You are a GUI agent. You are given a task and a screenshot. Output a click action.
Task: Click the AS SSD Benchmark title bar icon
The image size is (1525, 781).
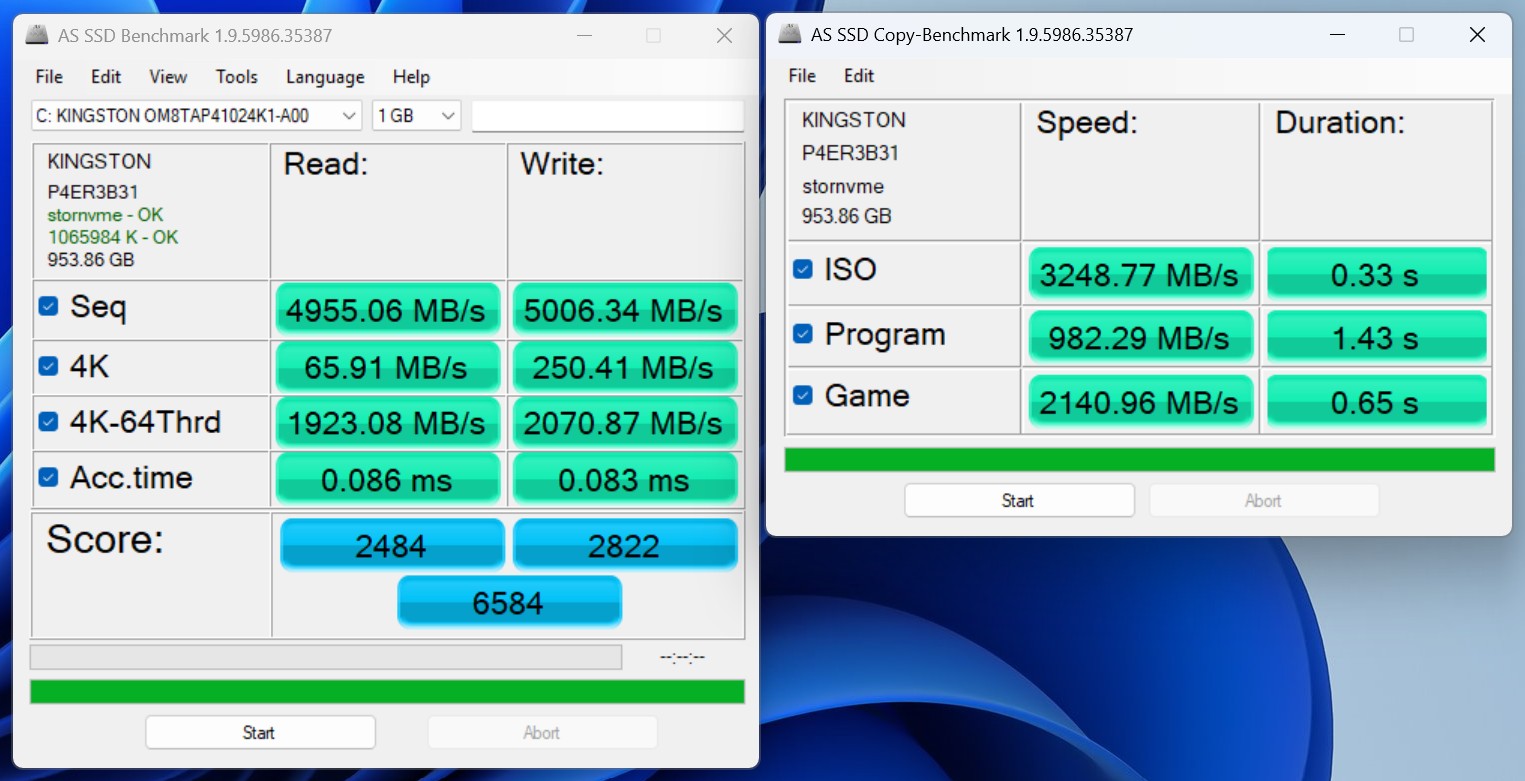pos(37,35)
